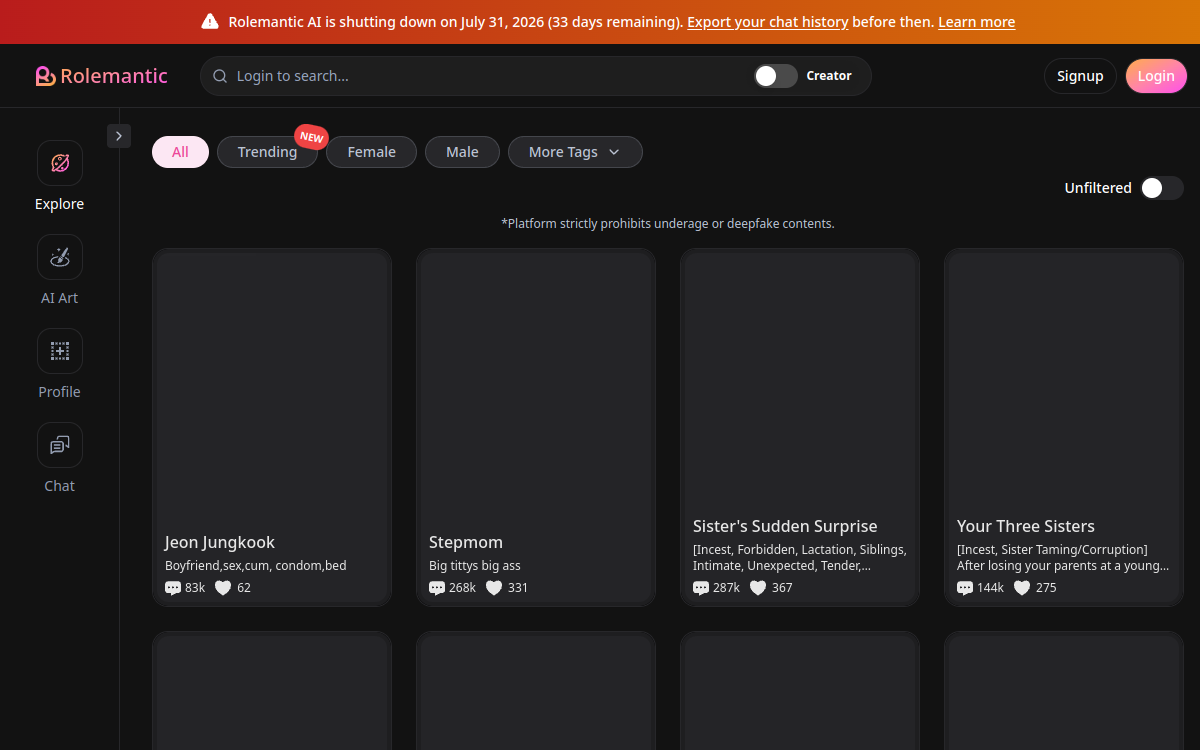The image size is (1200, 750).
Task: Turn on the Unfiltered switch
Action: point(1162,188)
